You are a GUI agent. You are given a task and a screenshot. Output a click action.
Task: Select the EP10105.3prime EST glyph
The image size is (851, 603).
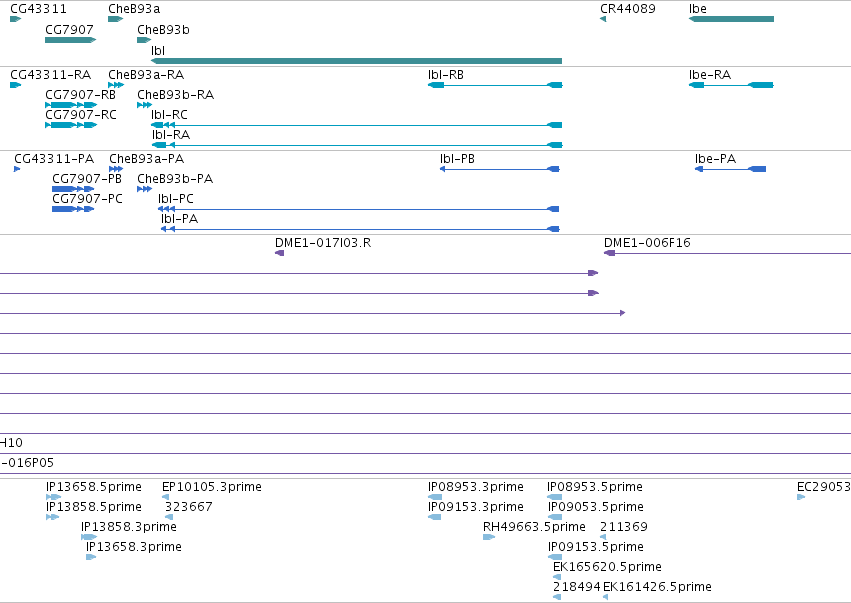[x=166, y=497]
